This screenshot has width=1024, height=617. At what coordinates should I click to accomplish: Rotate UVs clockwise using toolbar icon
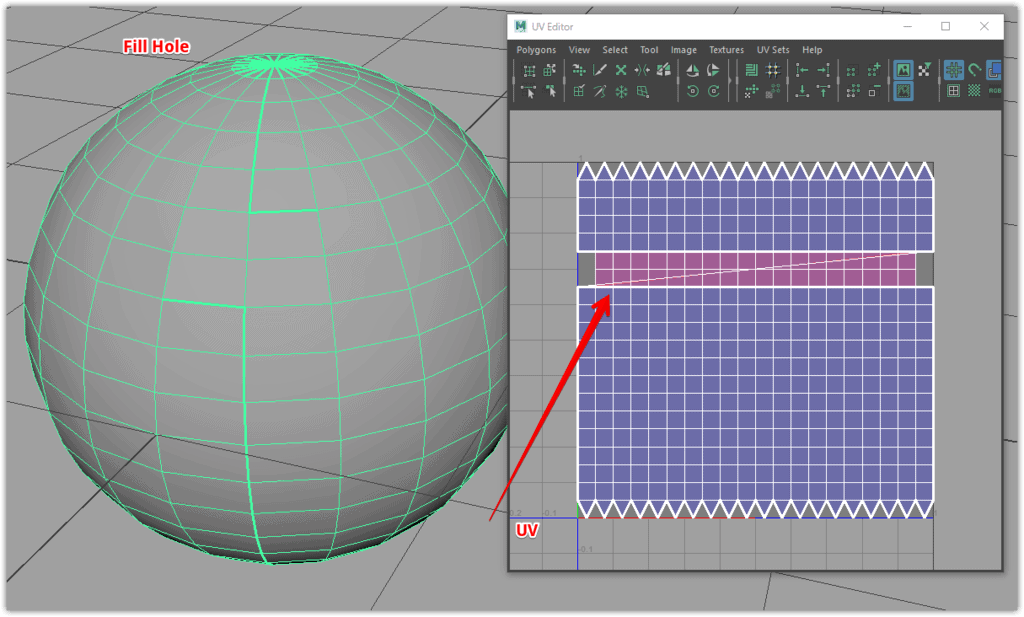click(713, 91)
